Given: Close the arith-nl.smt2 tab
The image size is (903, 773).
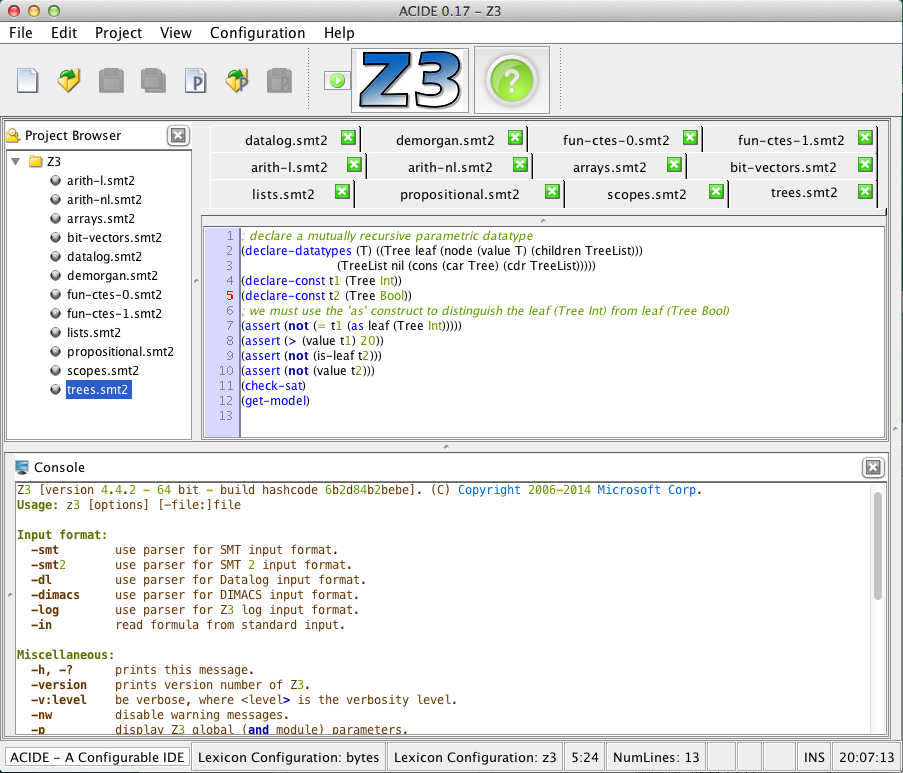Looking at the screenshot, I should coord(520,165).
